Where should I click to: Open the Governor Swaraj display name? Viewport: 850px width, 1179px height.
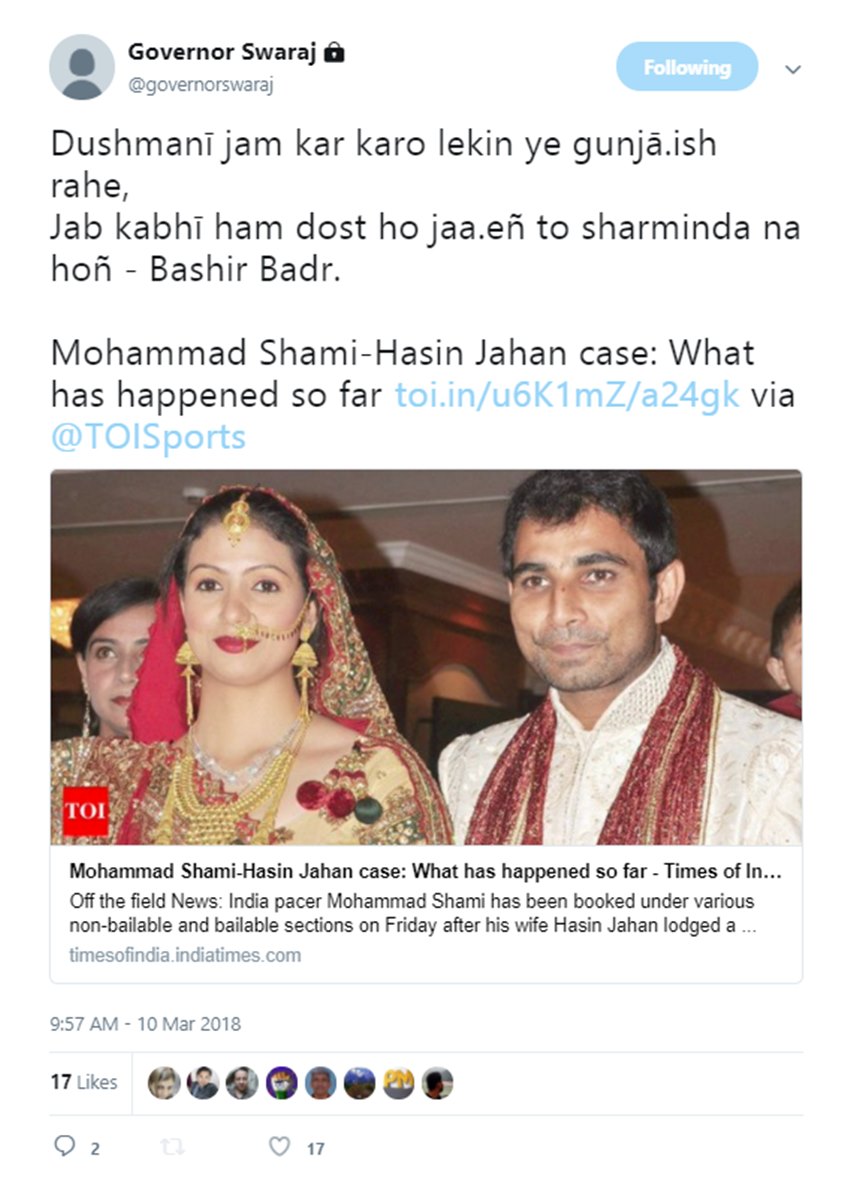click(222, 52)
